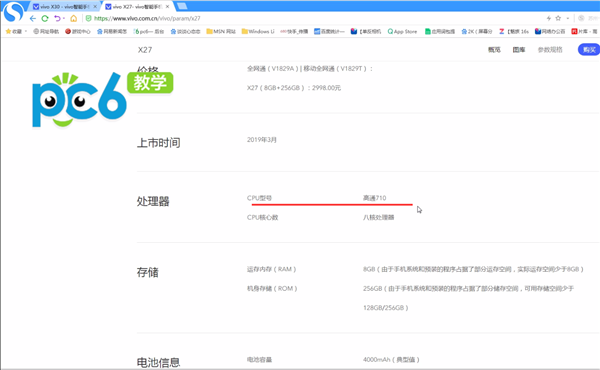Click the green security shield in address bar
The image size is (600, 370).
coord(88,18)
